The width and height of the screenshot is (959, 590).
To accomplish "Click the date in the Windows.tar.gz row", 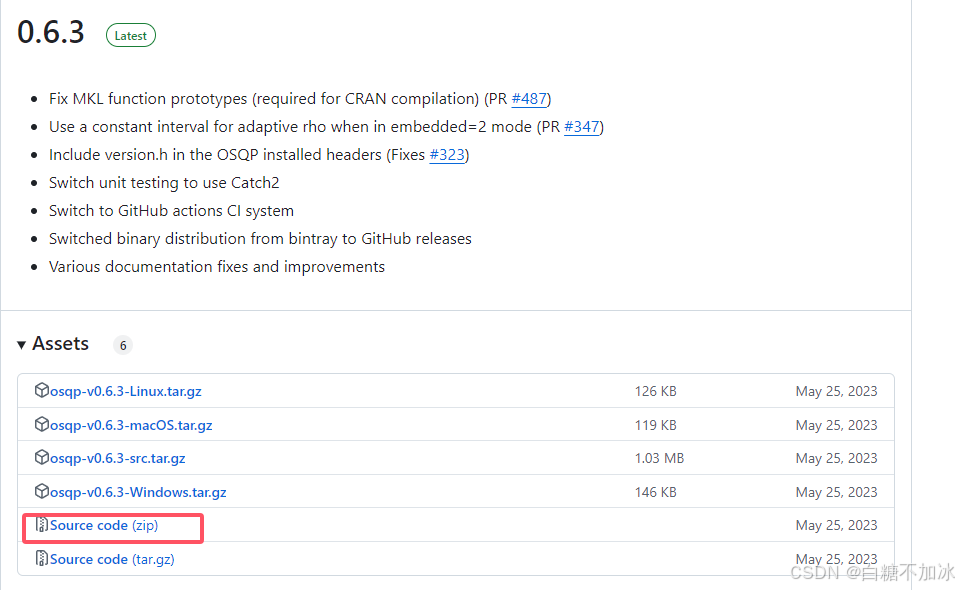I will tap(836, 492).
